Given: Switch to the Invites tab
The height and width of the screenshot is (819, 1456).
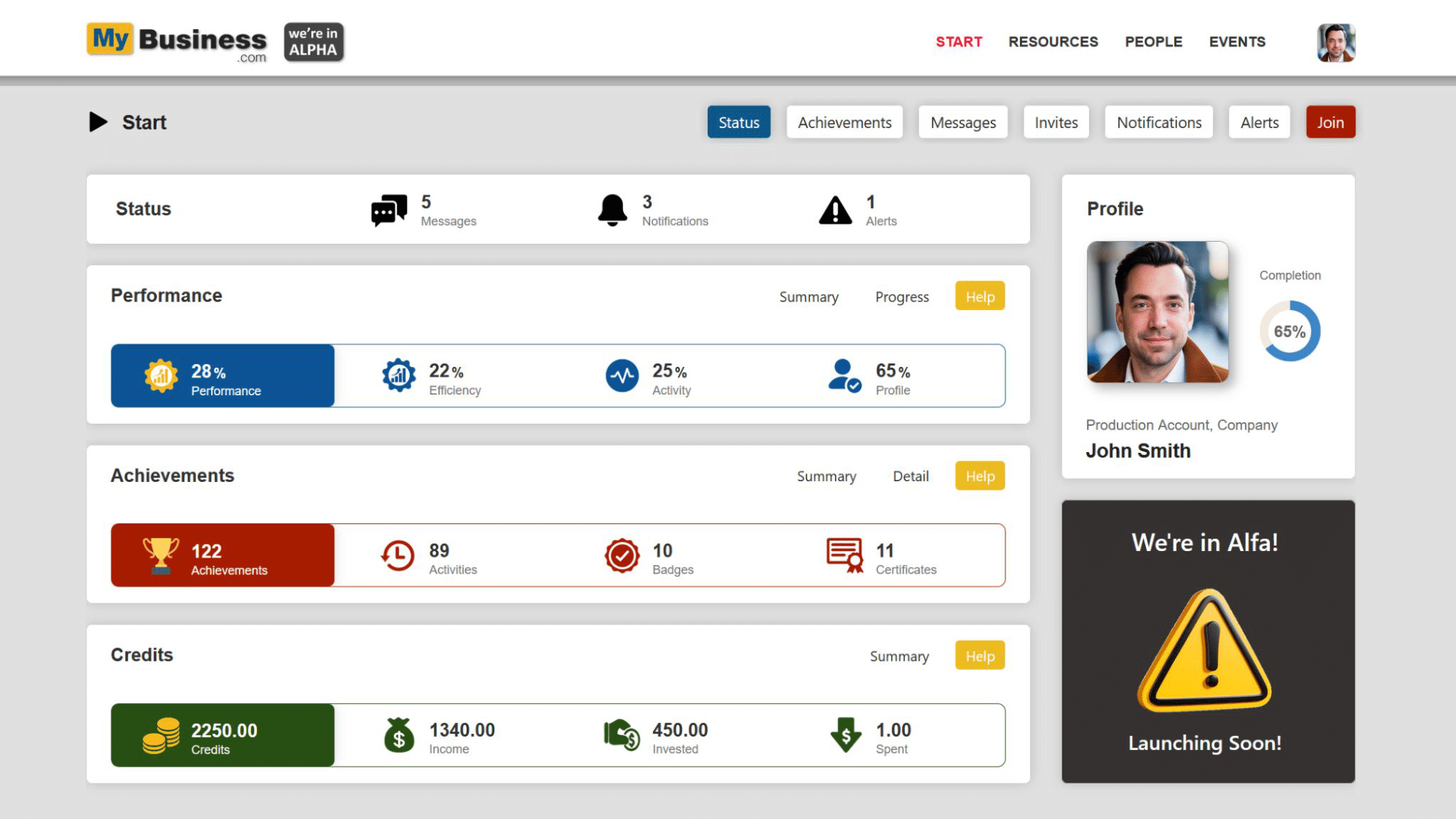Looking at the screenshot, I should pyautogui.click(x=1056, y=122).
